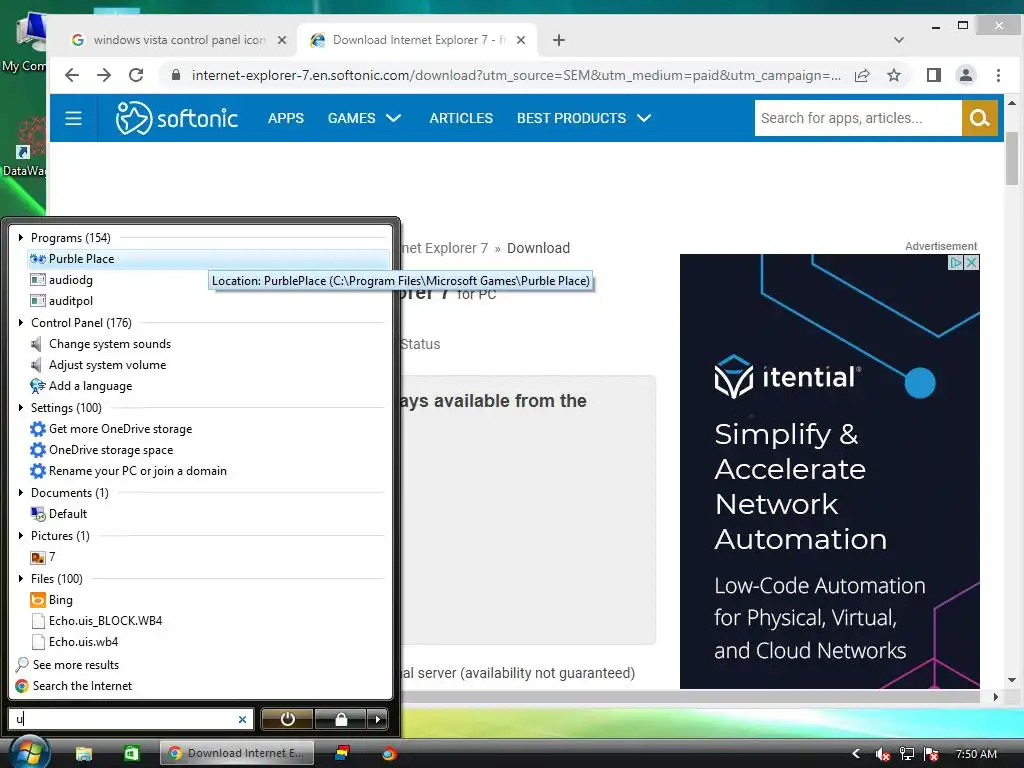Click the power button in start menu

coord(287,719)
